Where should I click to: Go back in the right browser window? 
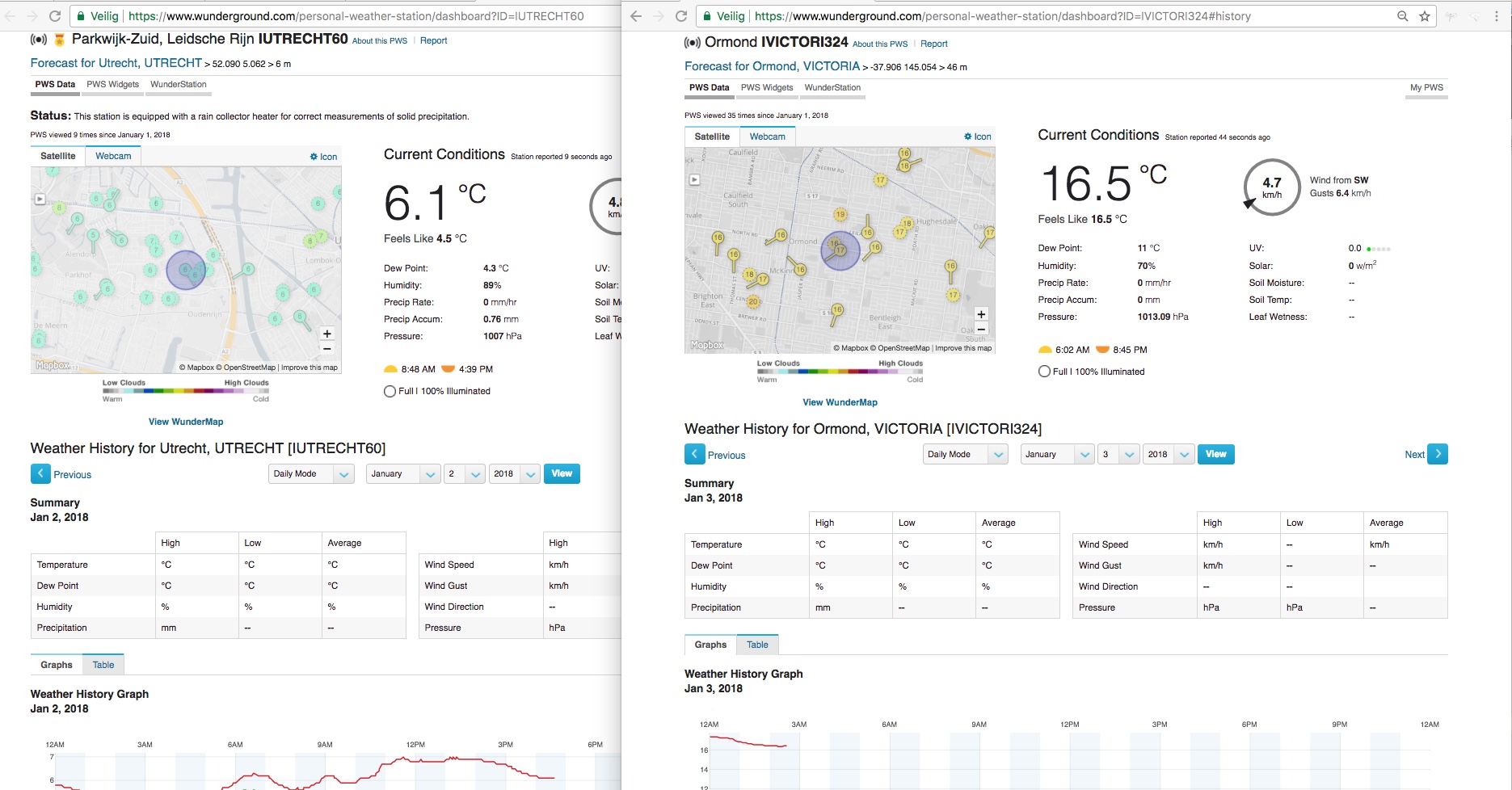pos(636,16)
